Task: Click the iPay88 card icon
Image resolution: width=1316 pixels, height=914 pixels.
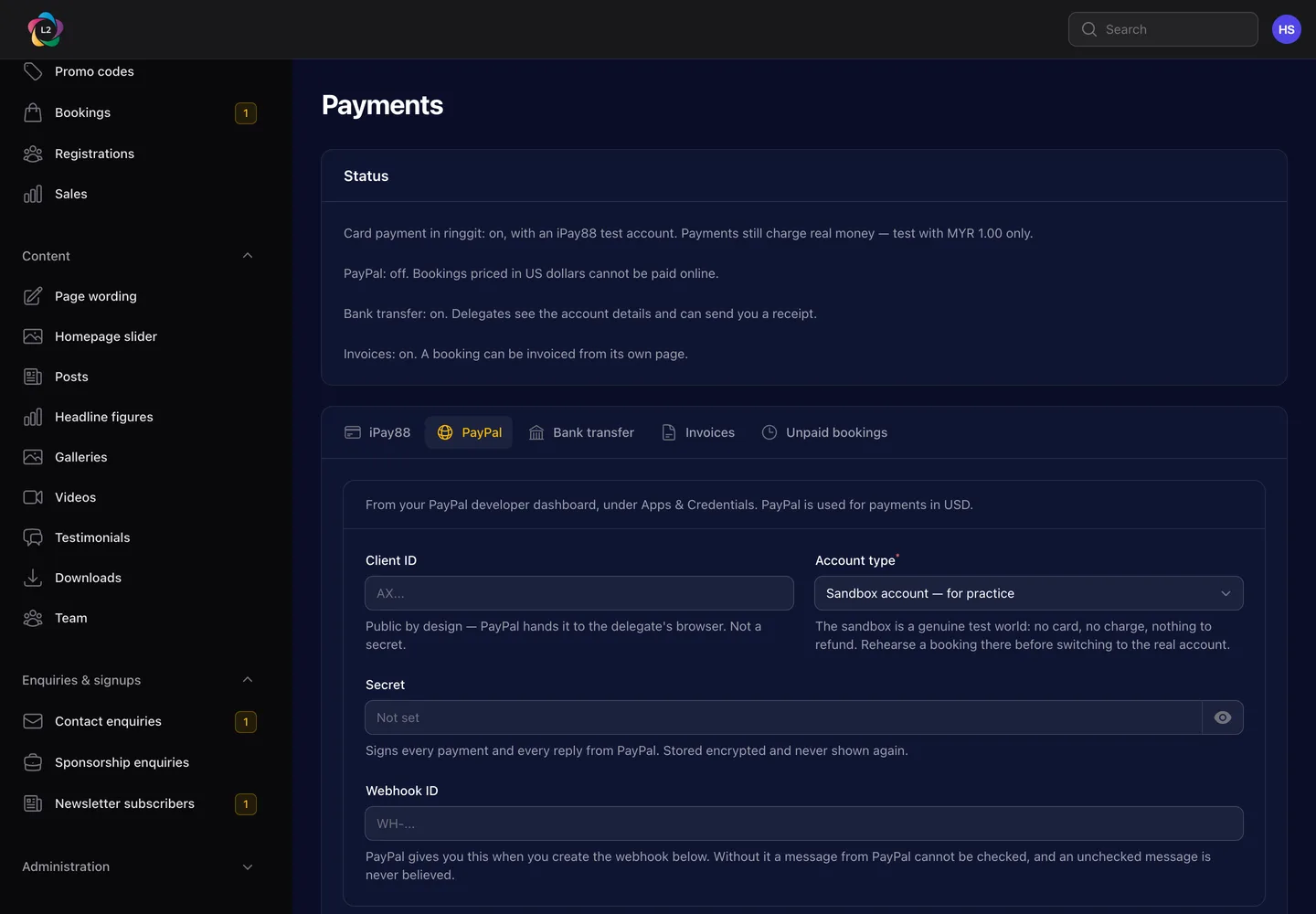Action: click(353, 432)
